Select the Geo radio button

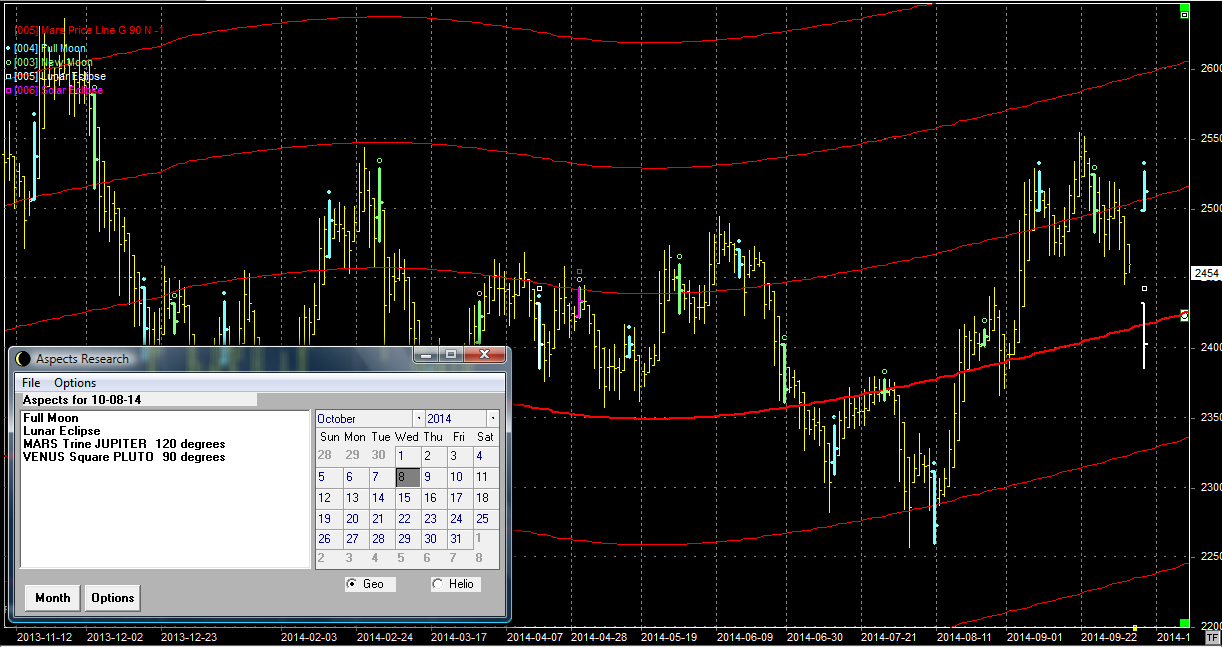pyautogui.click(x=351, y=584)
